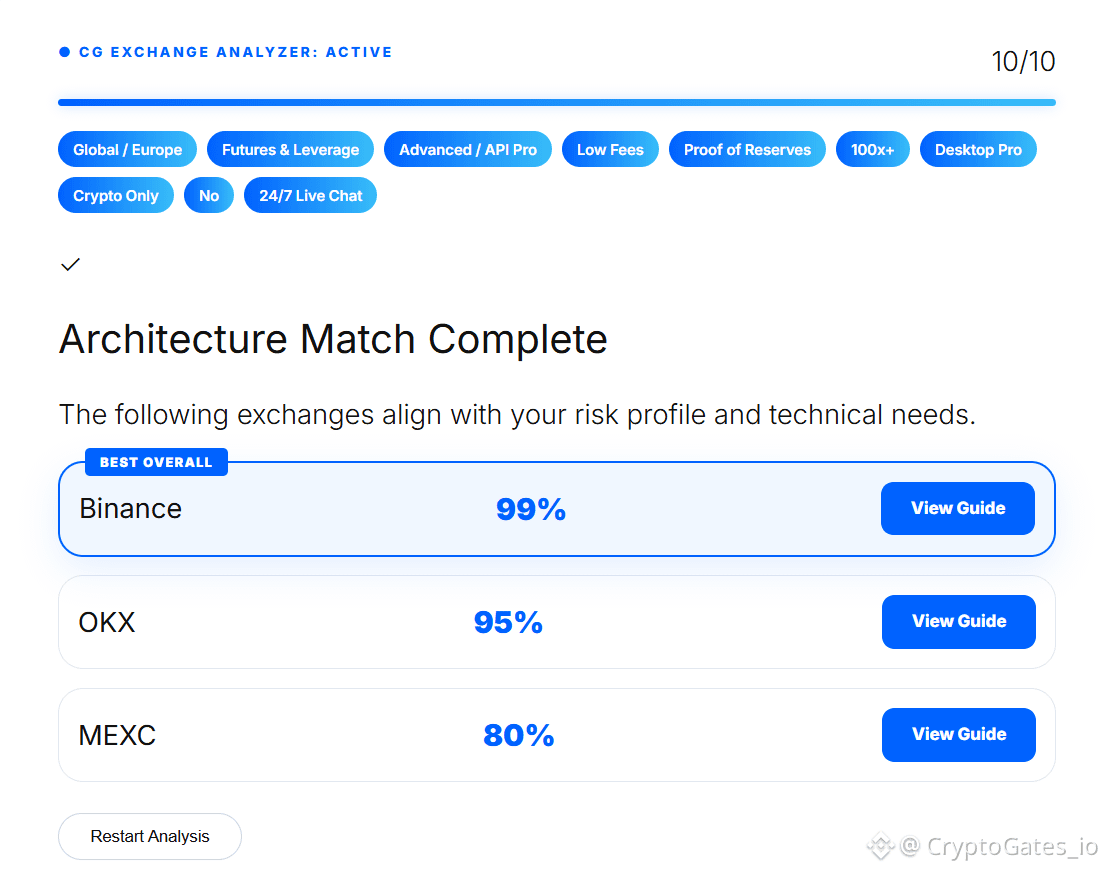This screenshot has height=871, width=1106.
Task: Click the OKX 95% match card
Action: [557, 622]
